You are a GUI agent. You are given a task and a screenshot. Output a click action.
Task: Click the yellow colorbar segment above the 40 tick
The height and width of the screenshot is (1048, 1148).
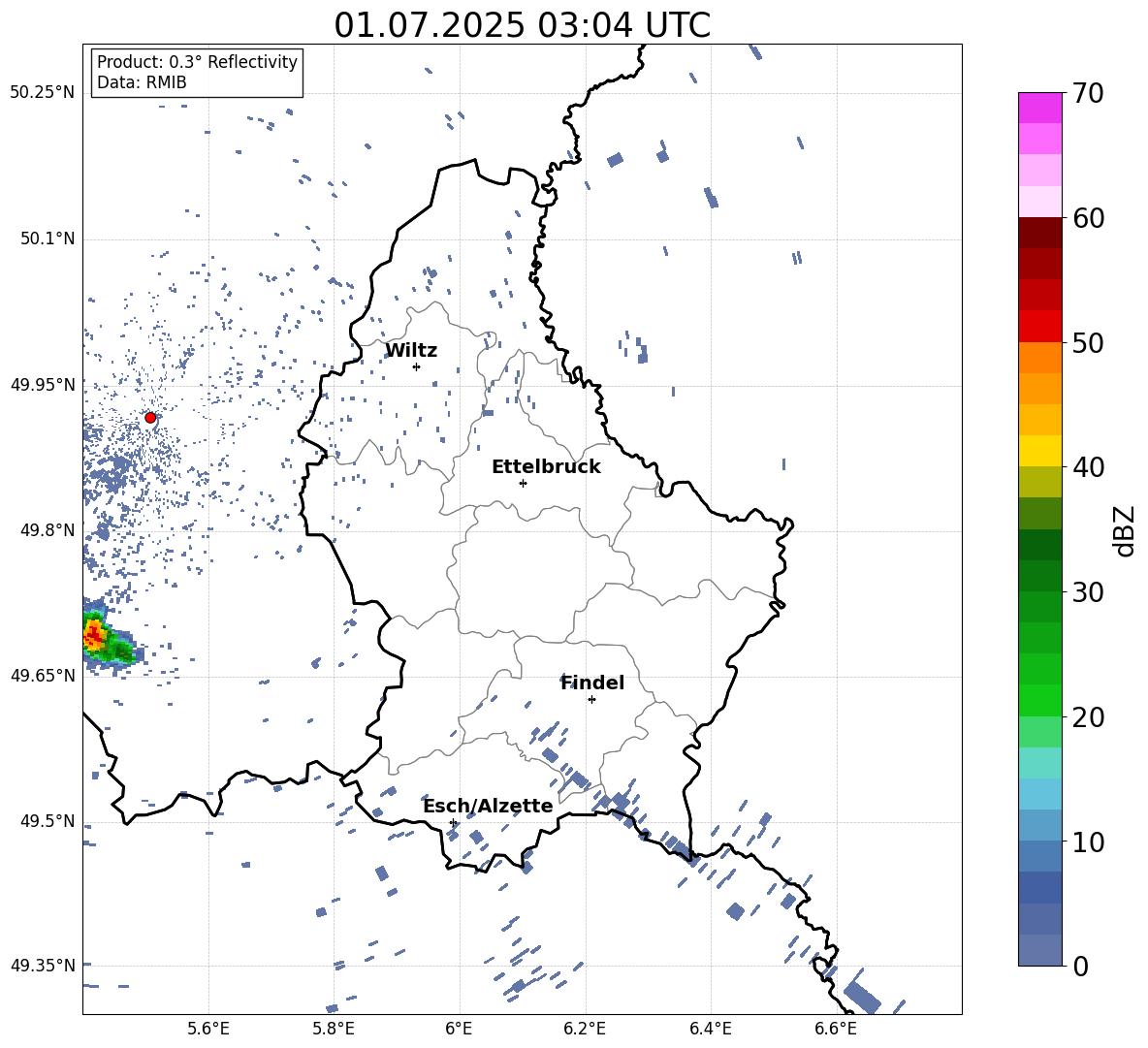pos(1039,451)
